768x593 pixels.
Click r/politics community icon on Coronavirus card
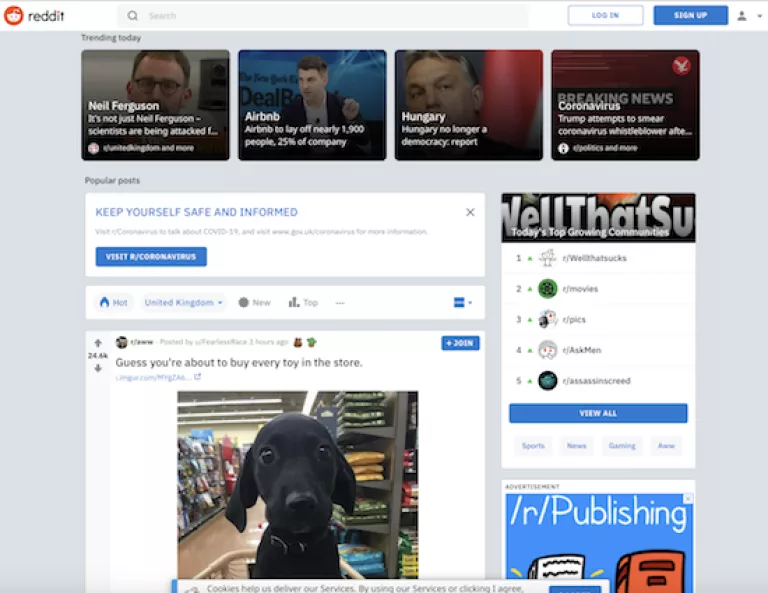(563, 148)
